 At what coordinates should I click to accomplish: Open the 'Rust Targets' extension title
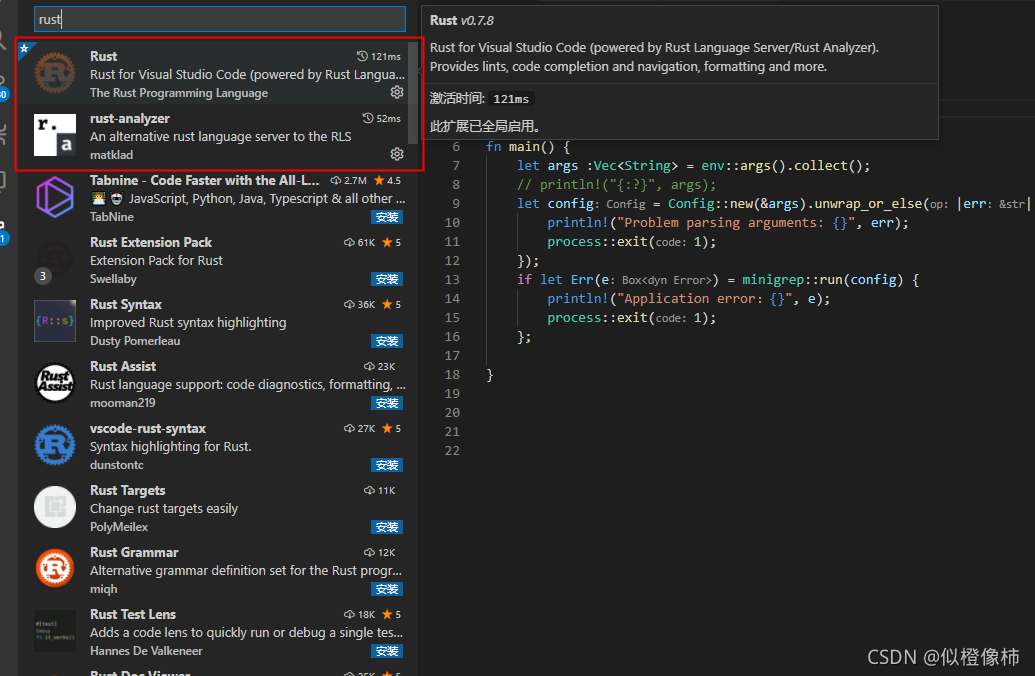pyautogui.click(x=127, y=490)
